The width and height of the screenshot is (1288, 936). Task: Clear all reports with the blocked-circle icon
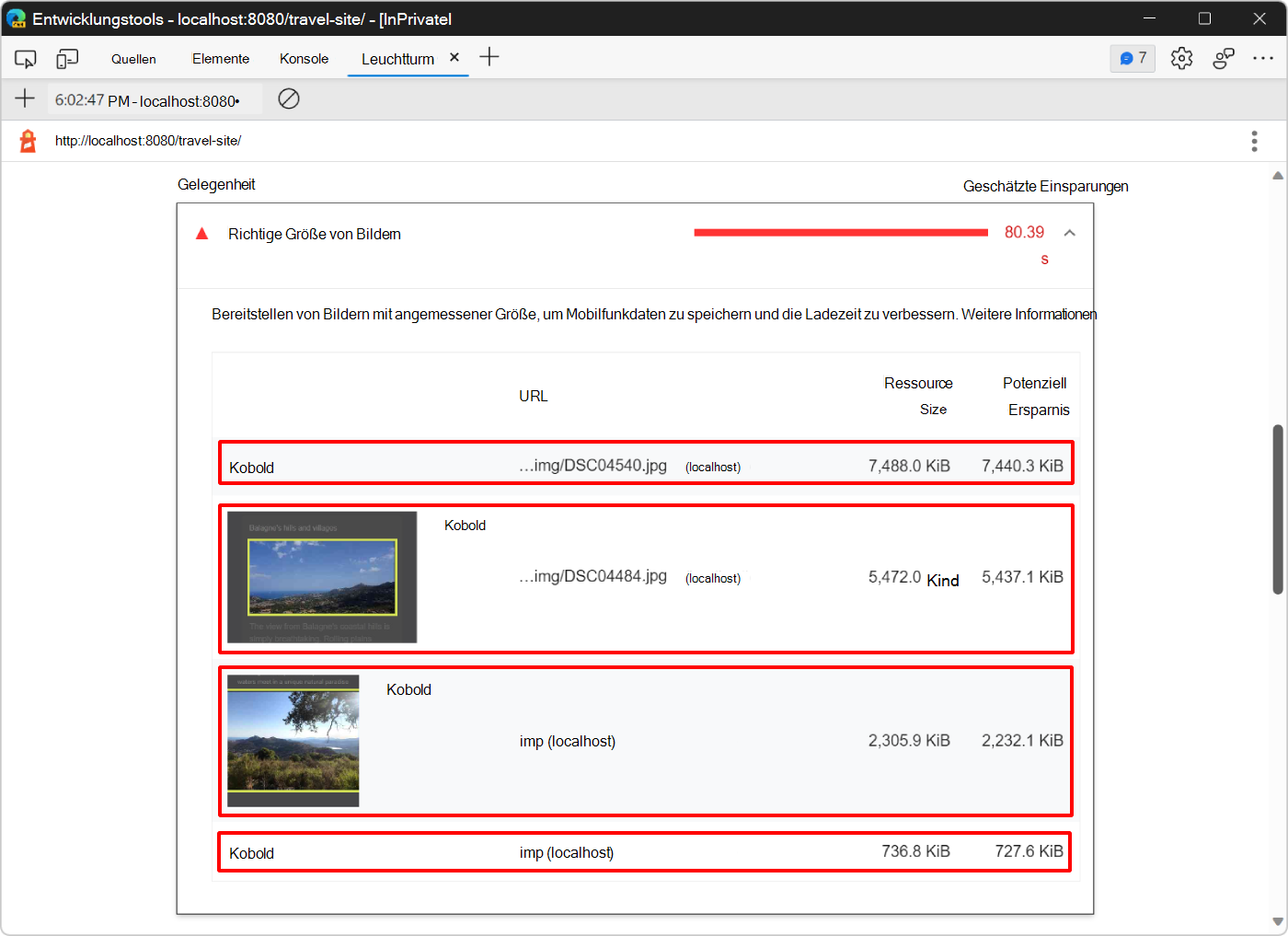point(288,98)
